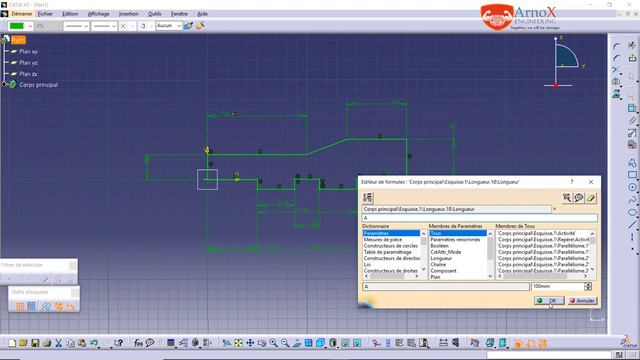Select the spline curve tool in right toolbar
The image size is (640, 360).
click(x=632, y=200)
